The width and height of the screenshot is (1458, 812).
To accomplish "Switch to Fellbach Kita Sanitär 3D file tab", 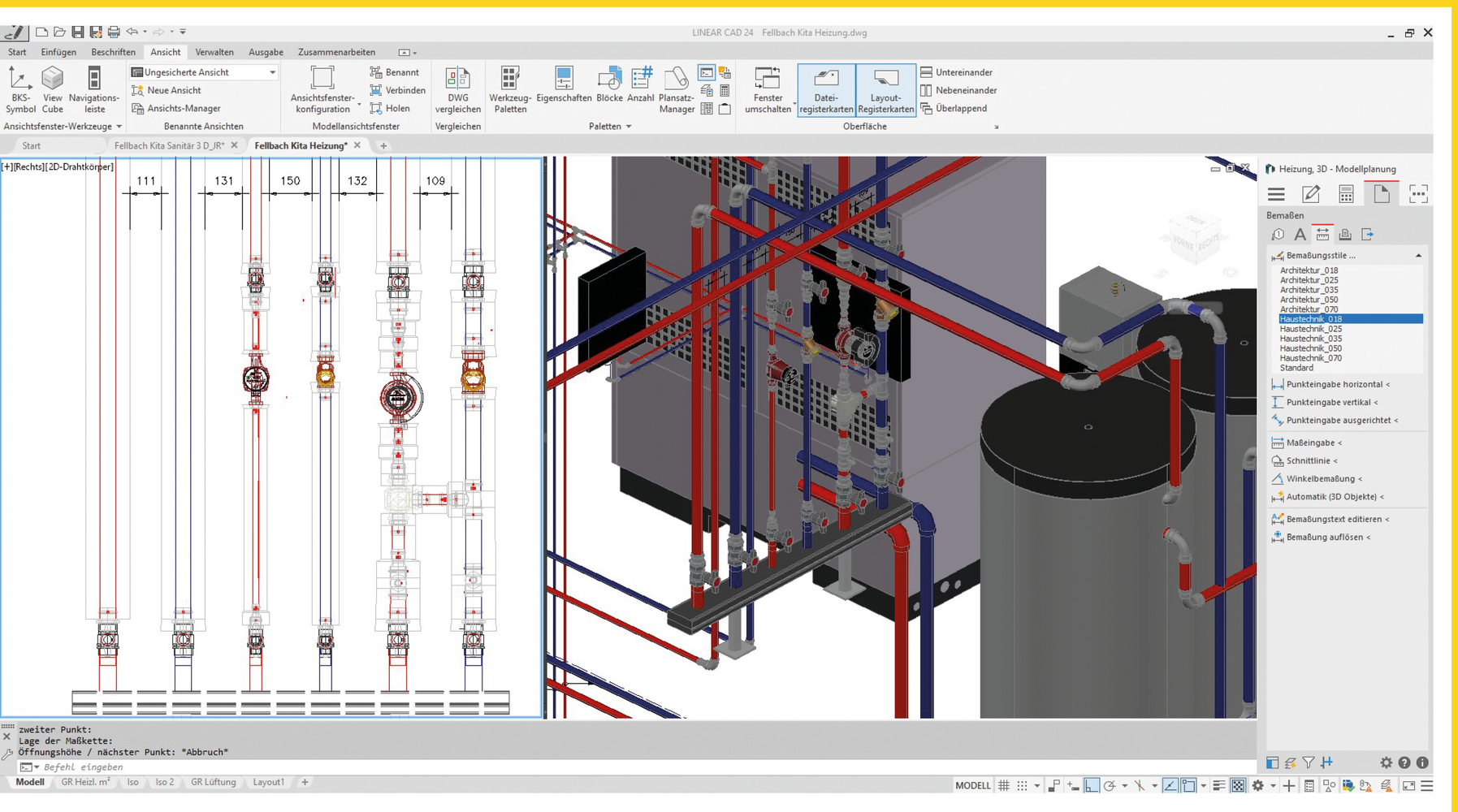I will coord(169,145).
